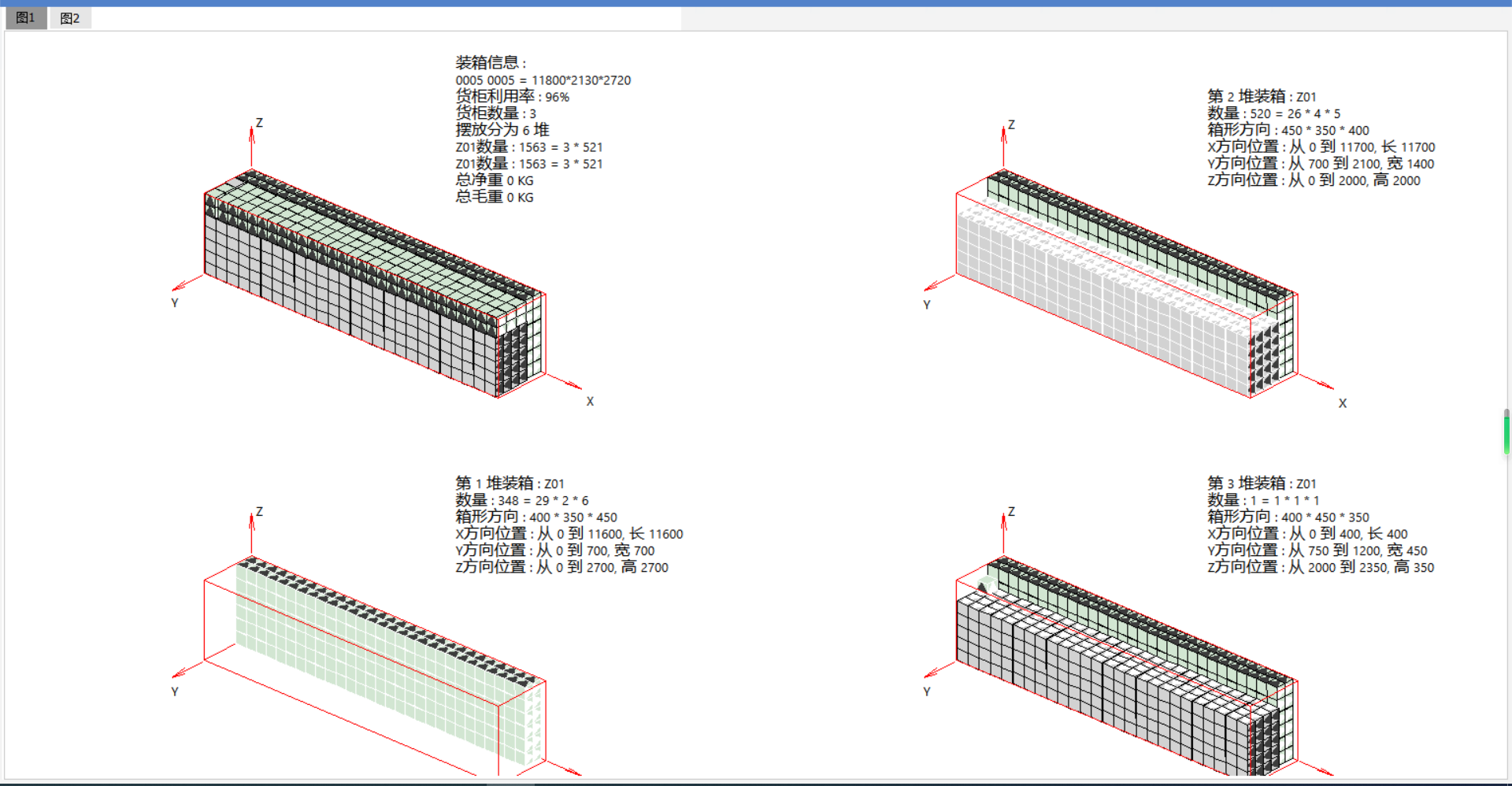Click the X axis label of the overall diagram
1512x786 pixels.
(x=590, y=402)
